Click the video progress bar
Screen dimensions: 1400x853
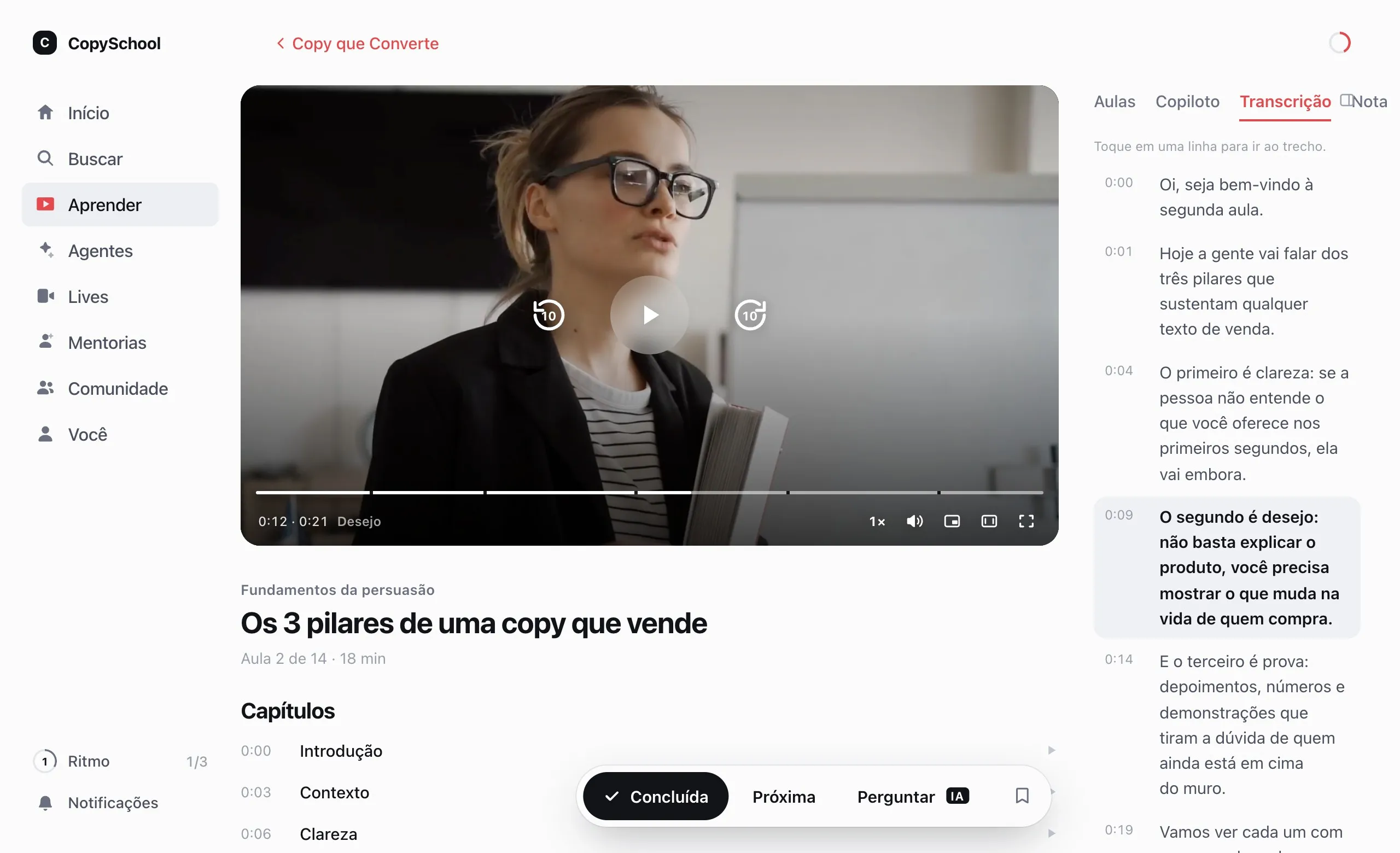click(650, 492)
